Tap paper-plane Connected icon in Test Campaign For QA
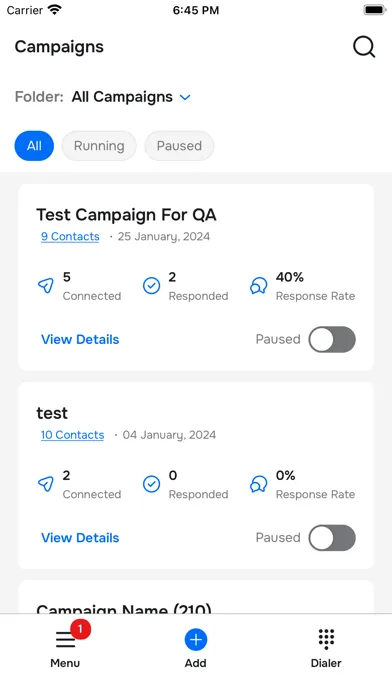 pos(46,286)
